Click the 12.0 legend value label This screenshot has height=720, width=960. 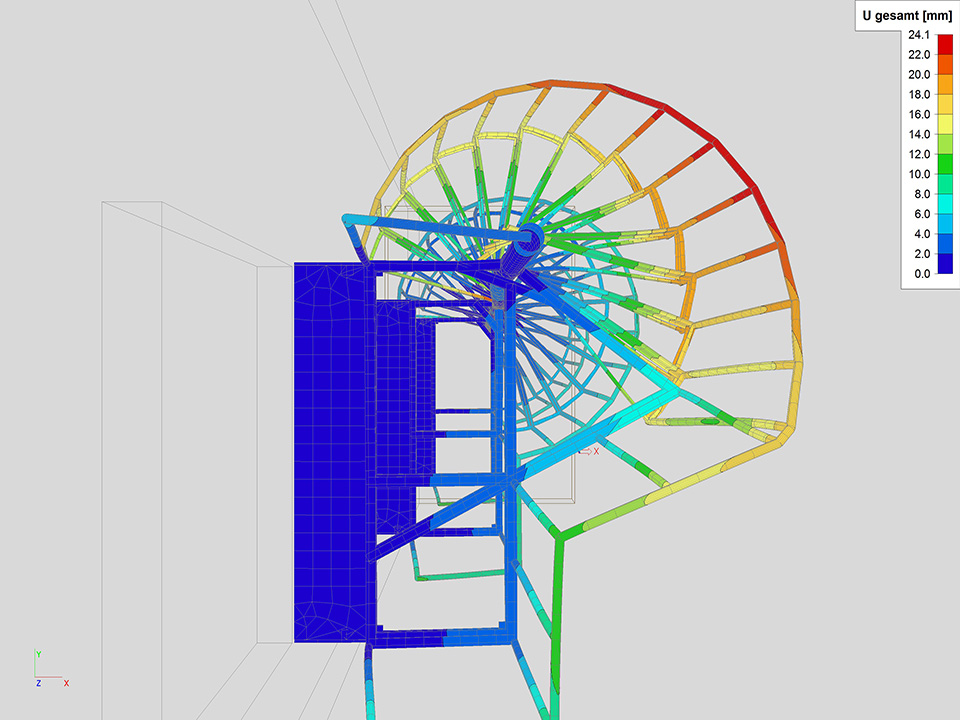(x=919, y=154)
